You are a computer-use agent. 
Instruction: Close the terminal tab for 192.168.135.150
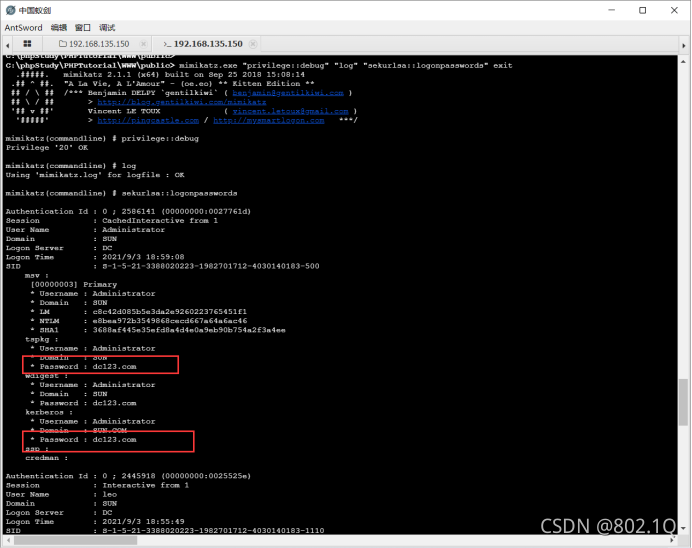252,44
